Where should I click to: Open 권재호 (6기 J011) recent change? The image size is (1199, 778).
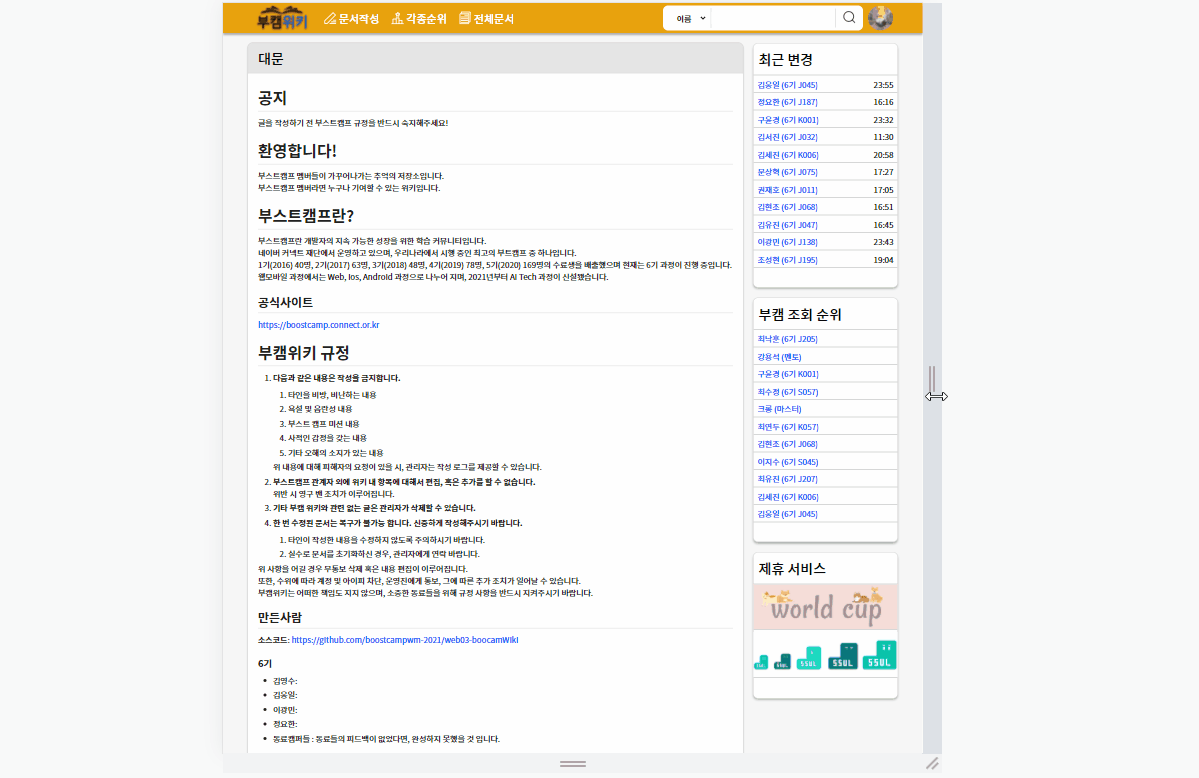[787, 190]
